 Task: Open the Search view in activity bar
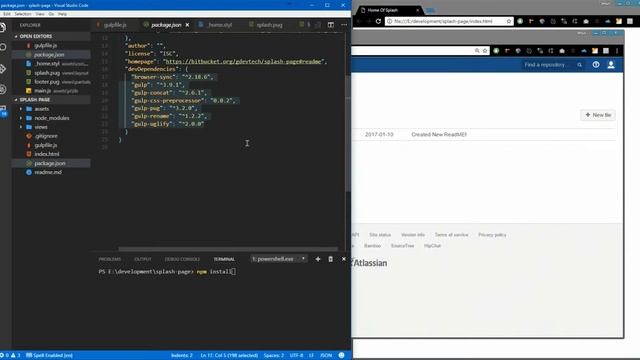tap(3, 47)
